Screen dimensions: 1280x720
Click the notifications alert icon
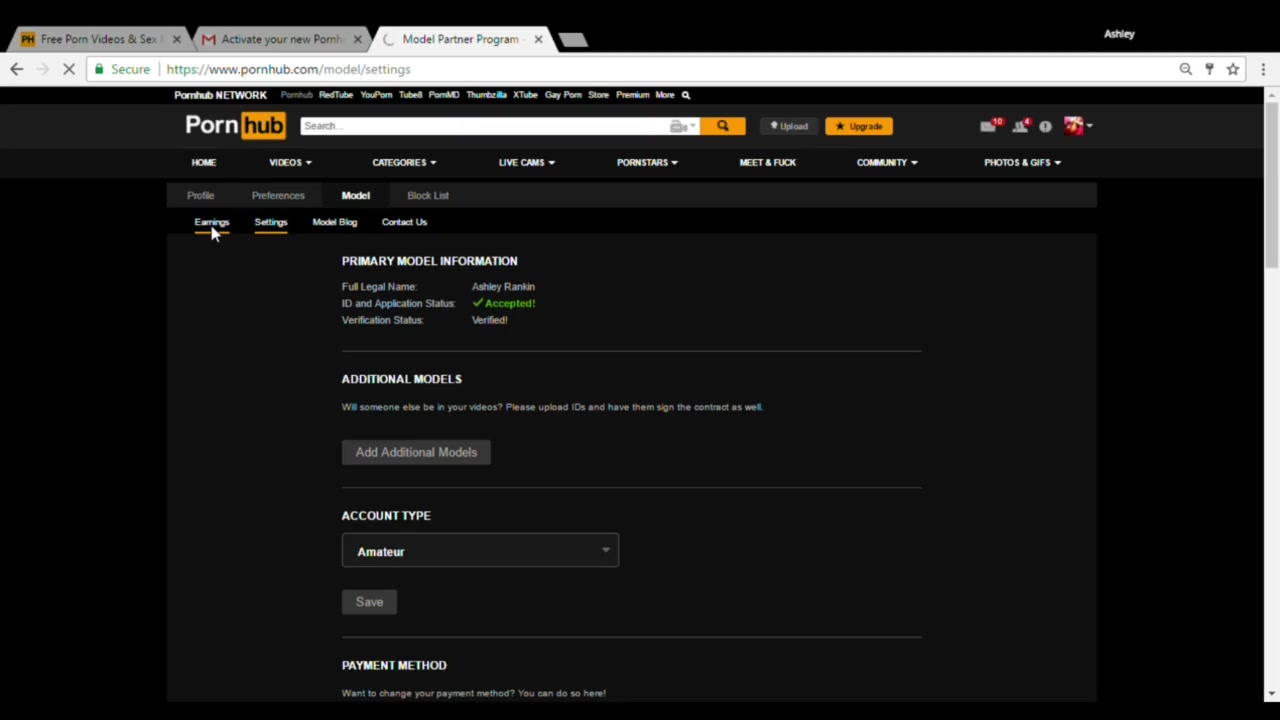coord(1045,127)
